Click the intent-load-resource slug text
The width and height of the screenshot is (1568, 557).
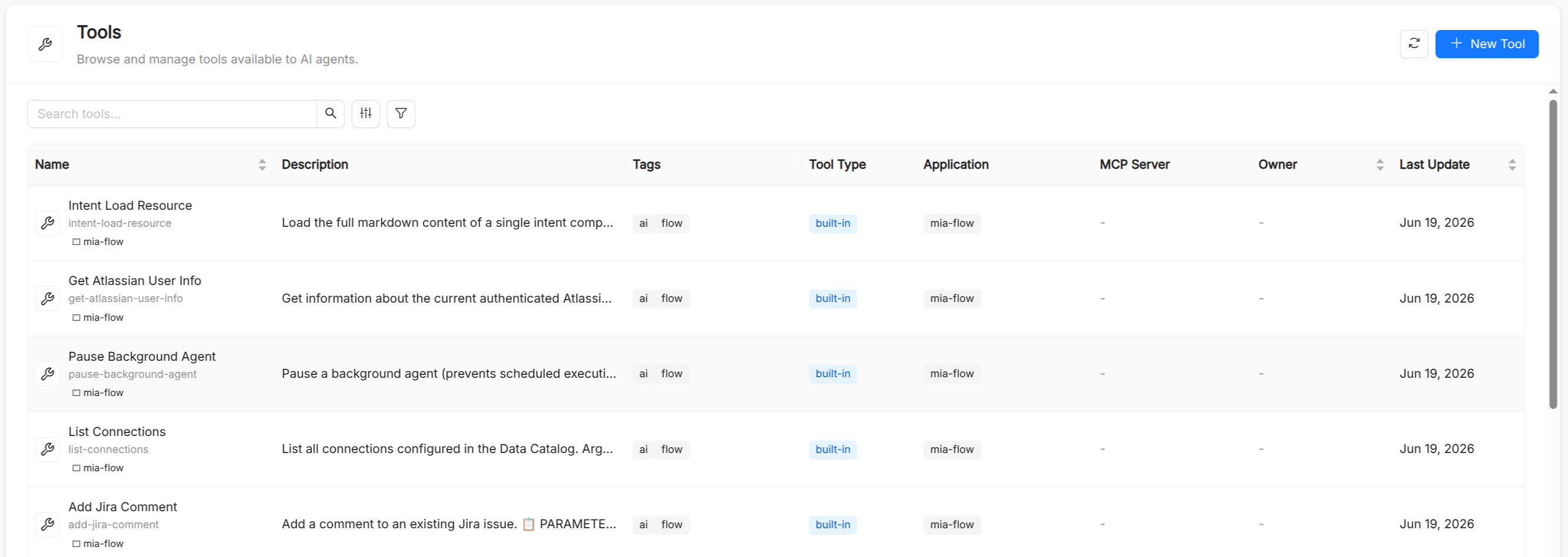point(120,223)
